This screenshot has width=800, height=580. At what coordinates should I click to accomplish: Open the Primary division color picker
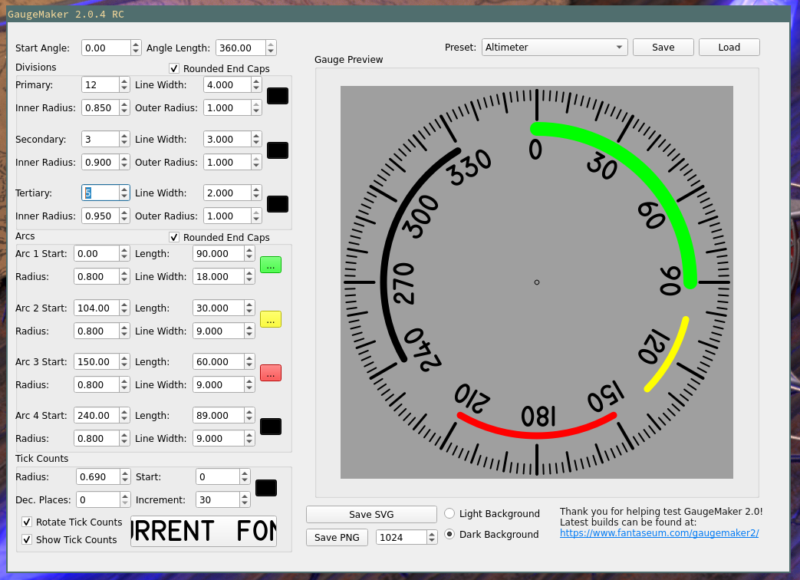tap(277, 95)
